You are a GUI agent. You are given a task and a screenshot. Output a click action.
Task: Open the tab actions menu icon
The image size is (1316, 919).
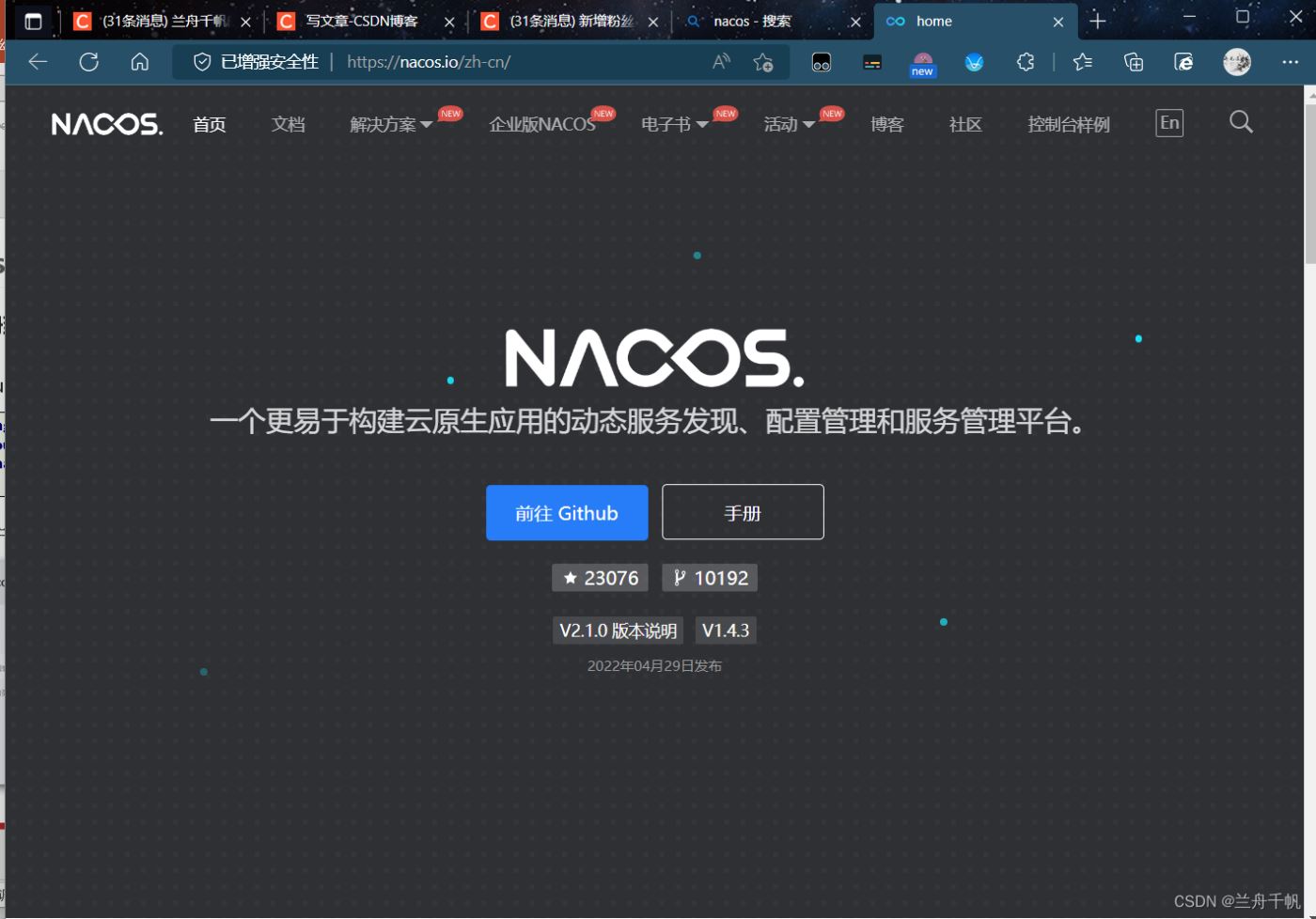point(33,21)
